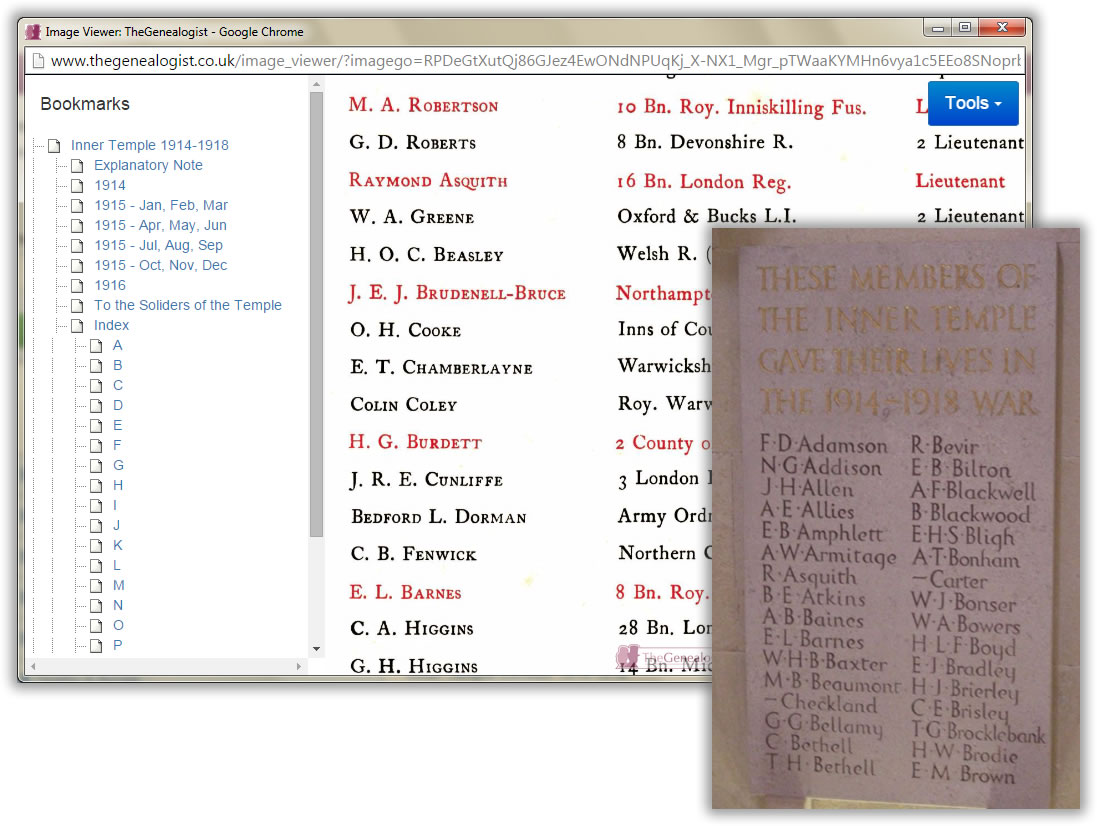Open the Tools dropdown menu
The image size is (1097, 826).
pyautogui.click(x=972, y=103)
